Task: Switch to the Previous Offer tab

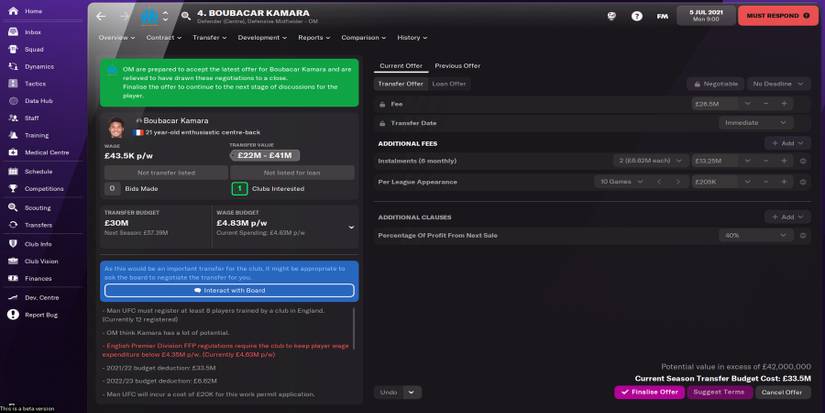Action: (x=457, y=66)
